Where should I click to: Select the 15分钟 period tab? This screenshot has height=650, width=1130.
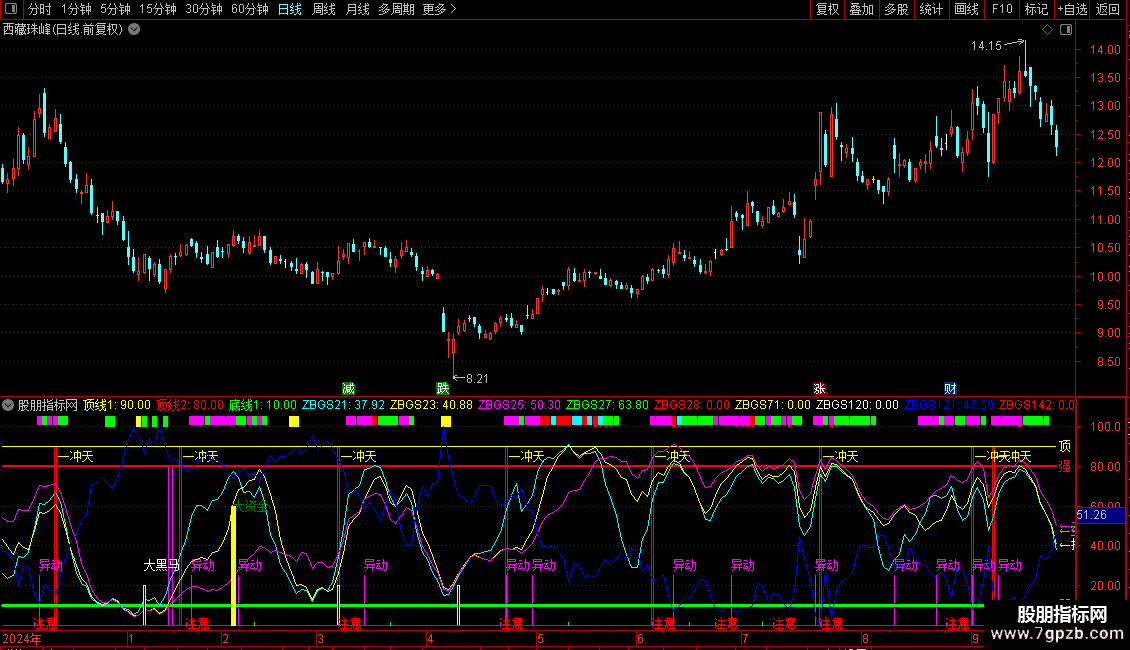click(158, 9)
